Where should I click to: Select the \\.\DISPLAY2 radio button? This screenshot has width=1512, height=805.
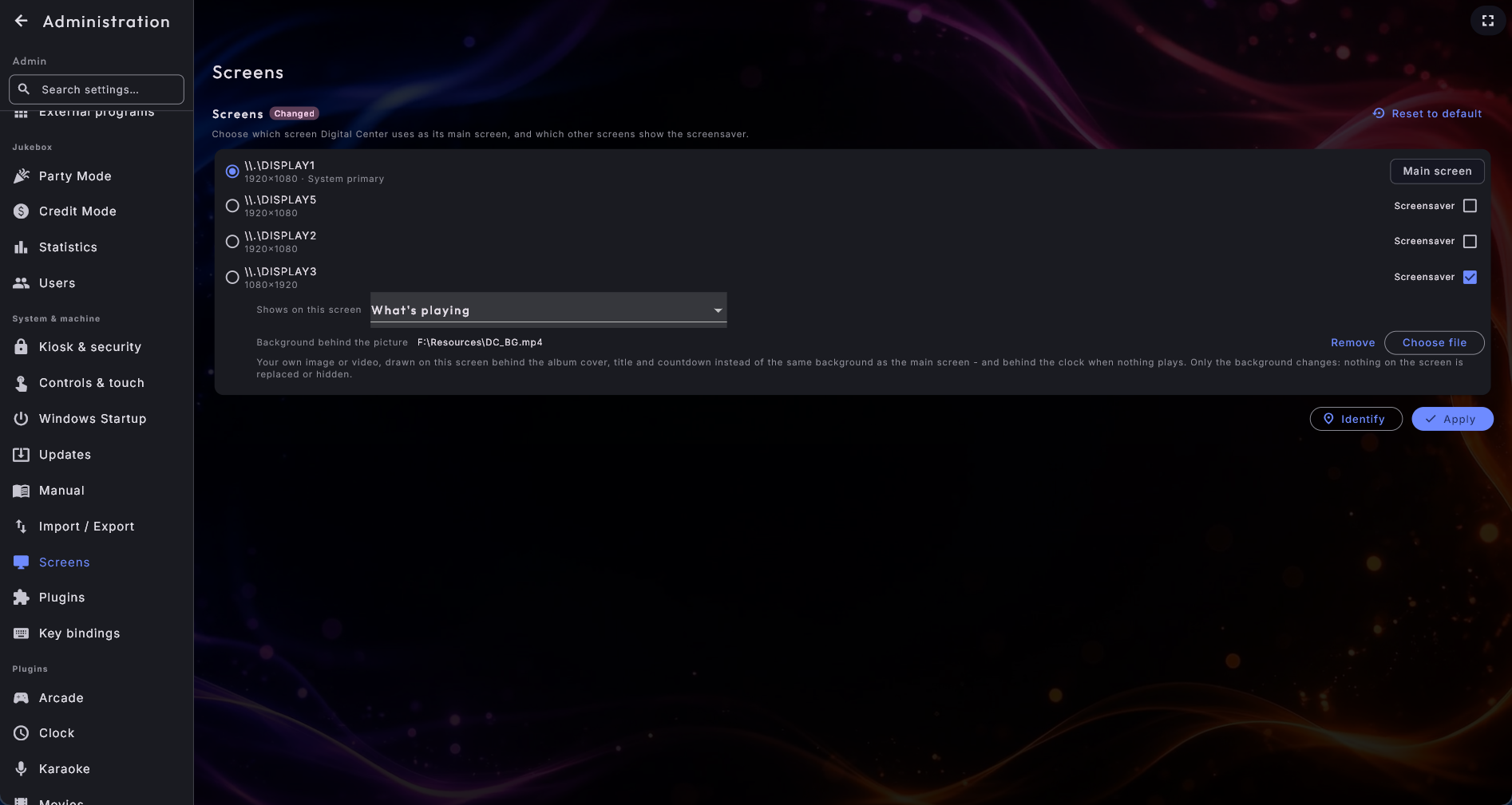click(x=232, y=241)
